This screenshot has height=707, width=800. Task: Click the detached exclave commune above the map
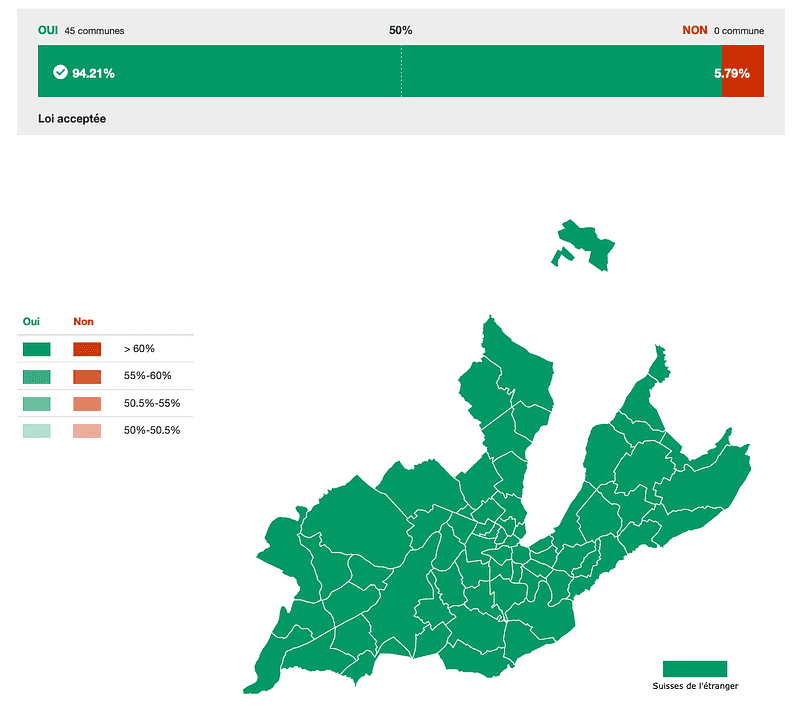pyautogui.click(x=588, y=242)
